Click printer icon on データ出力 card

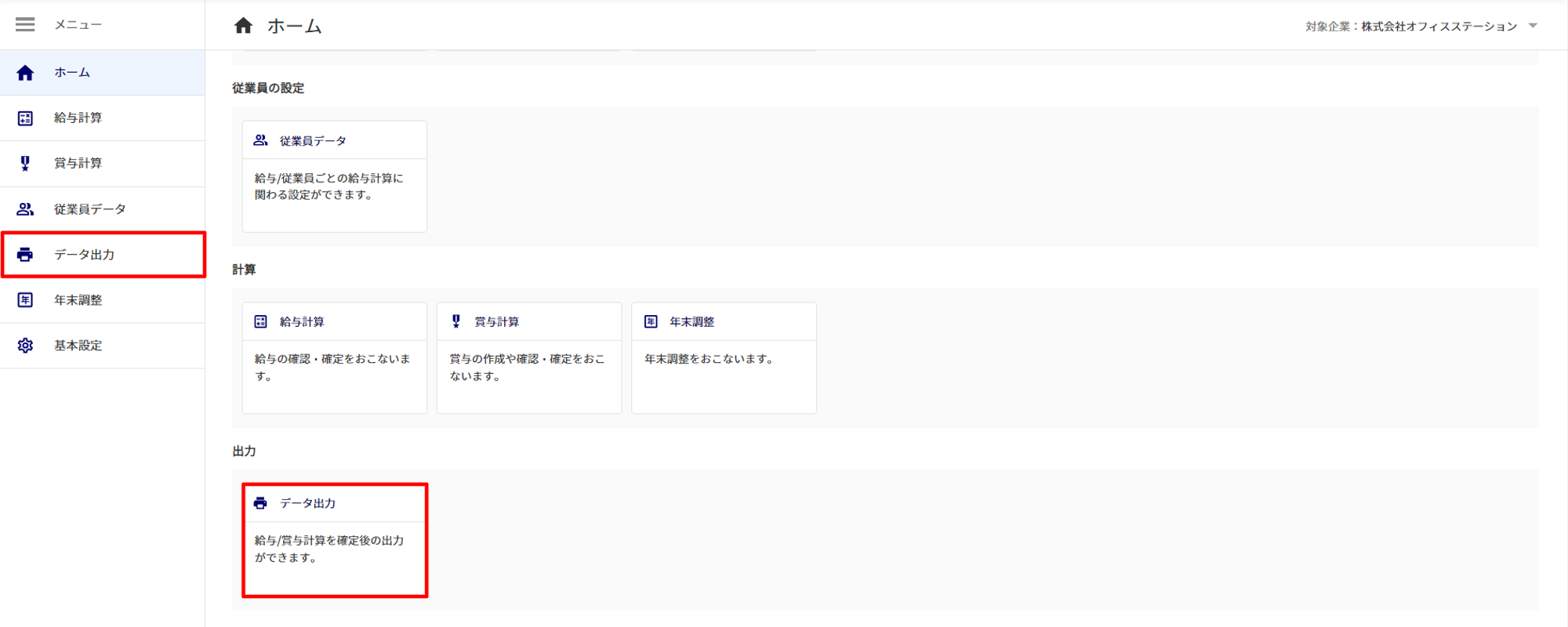point(261,503)
